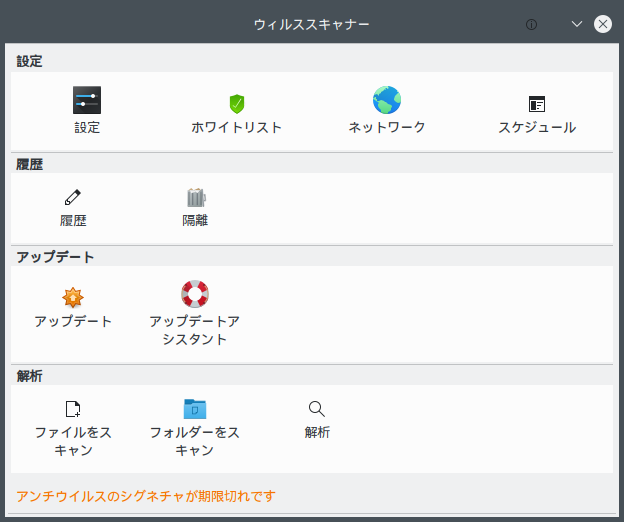Launch アップデート orange star icon
Screen dimensions: 624x522
pyautogui.click(x=73, y=298)
